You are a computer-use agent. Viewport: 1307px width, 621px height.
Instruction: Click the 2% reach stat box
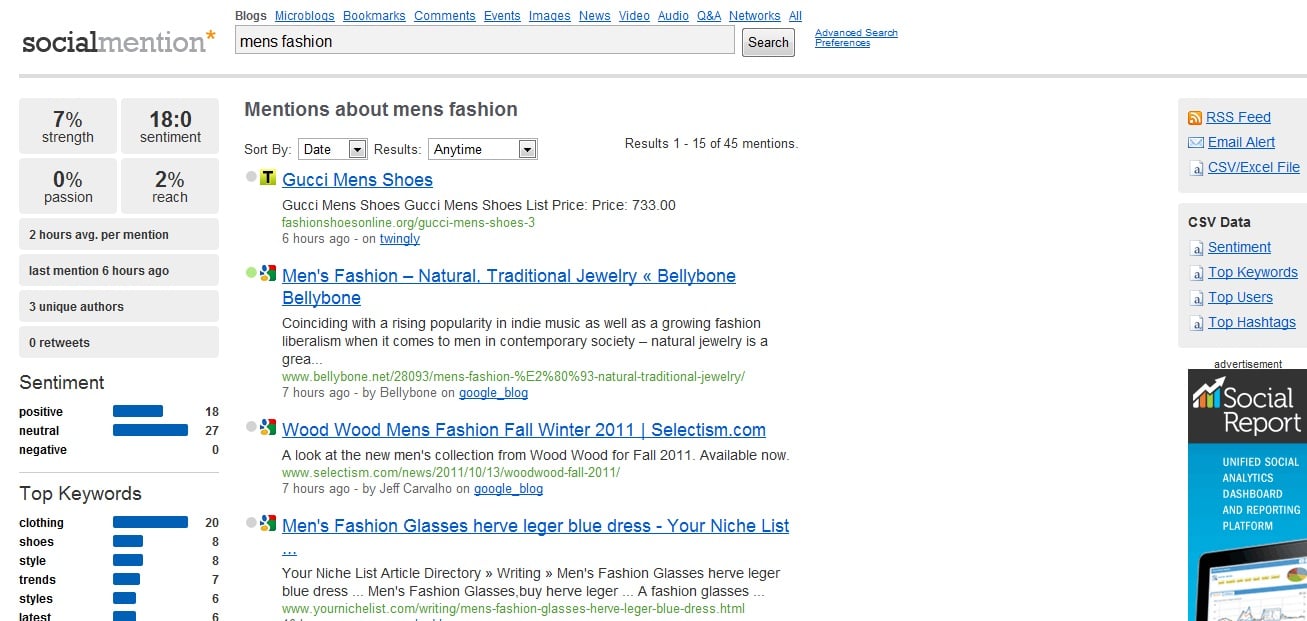point(170,186)
